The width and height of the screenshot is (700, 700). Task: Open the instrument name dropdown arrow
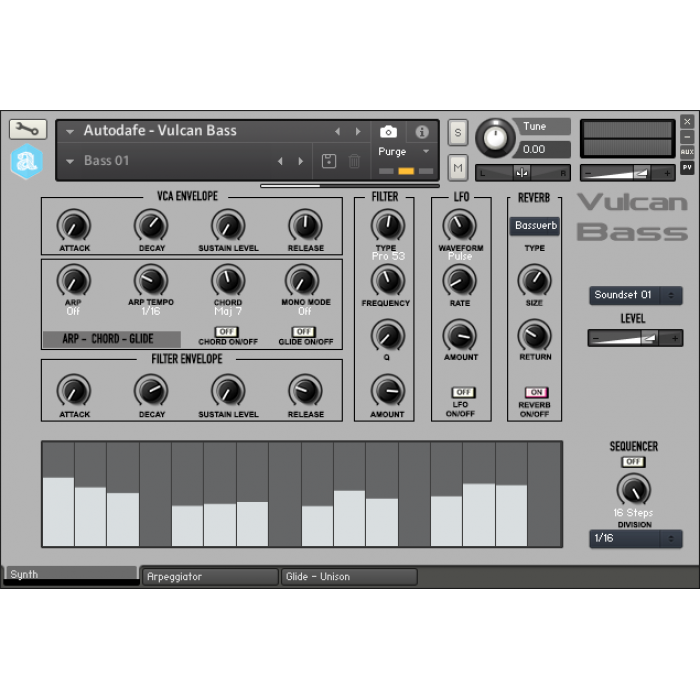click(70, 132)
